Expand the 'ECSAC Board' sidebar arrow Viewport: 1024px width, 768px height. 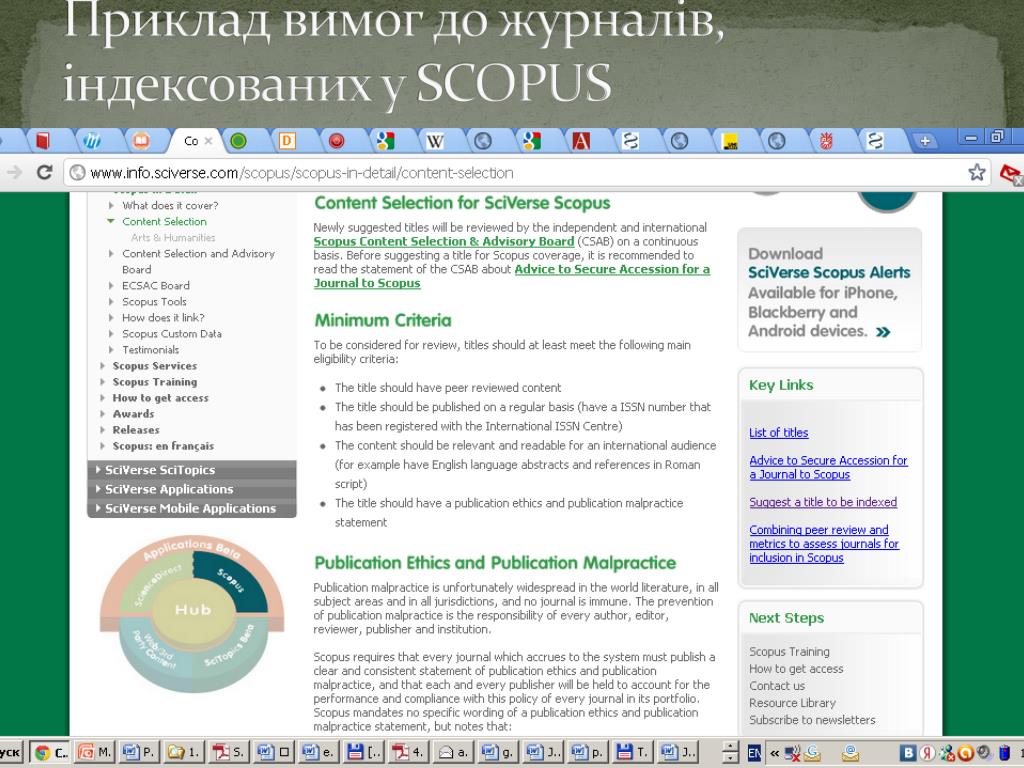pyautogui.click(x=111, y=285)
